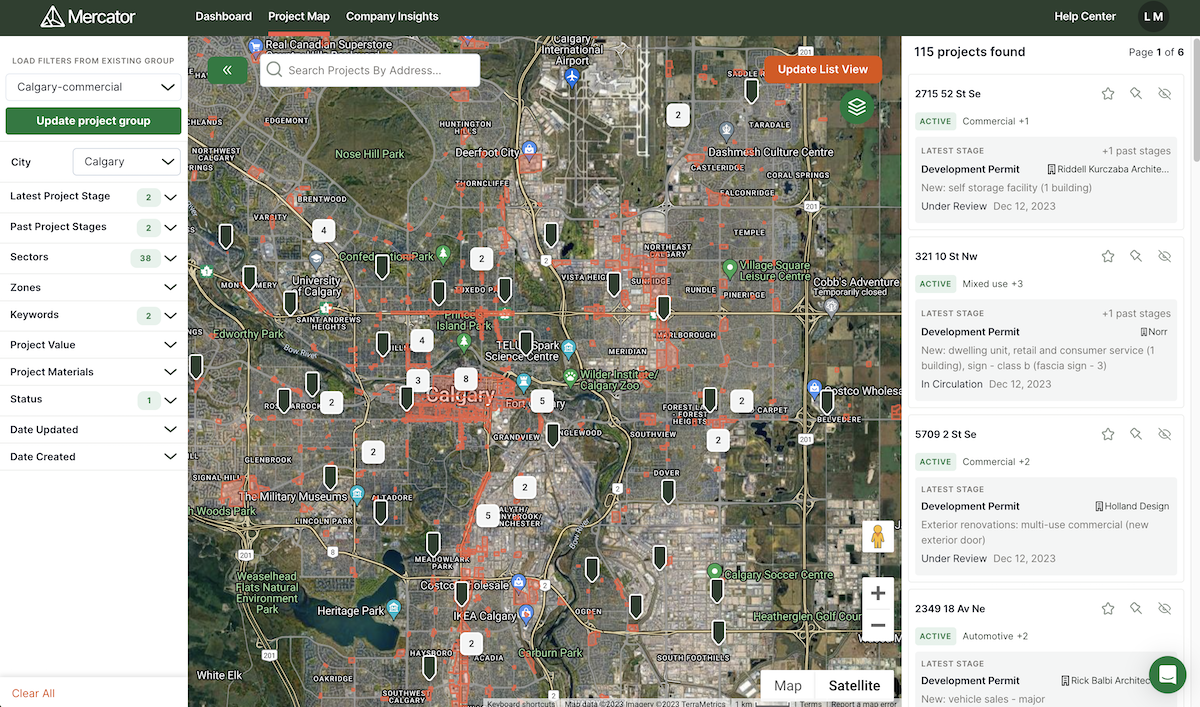Click the Confederation Park map marker
The height and width of the screenshot is (707, 1200).
444,256
